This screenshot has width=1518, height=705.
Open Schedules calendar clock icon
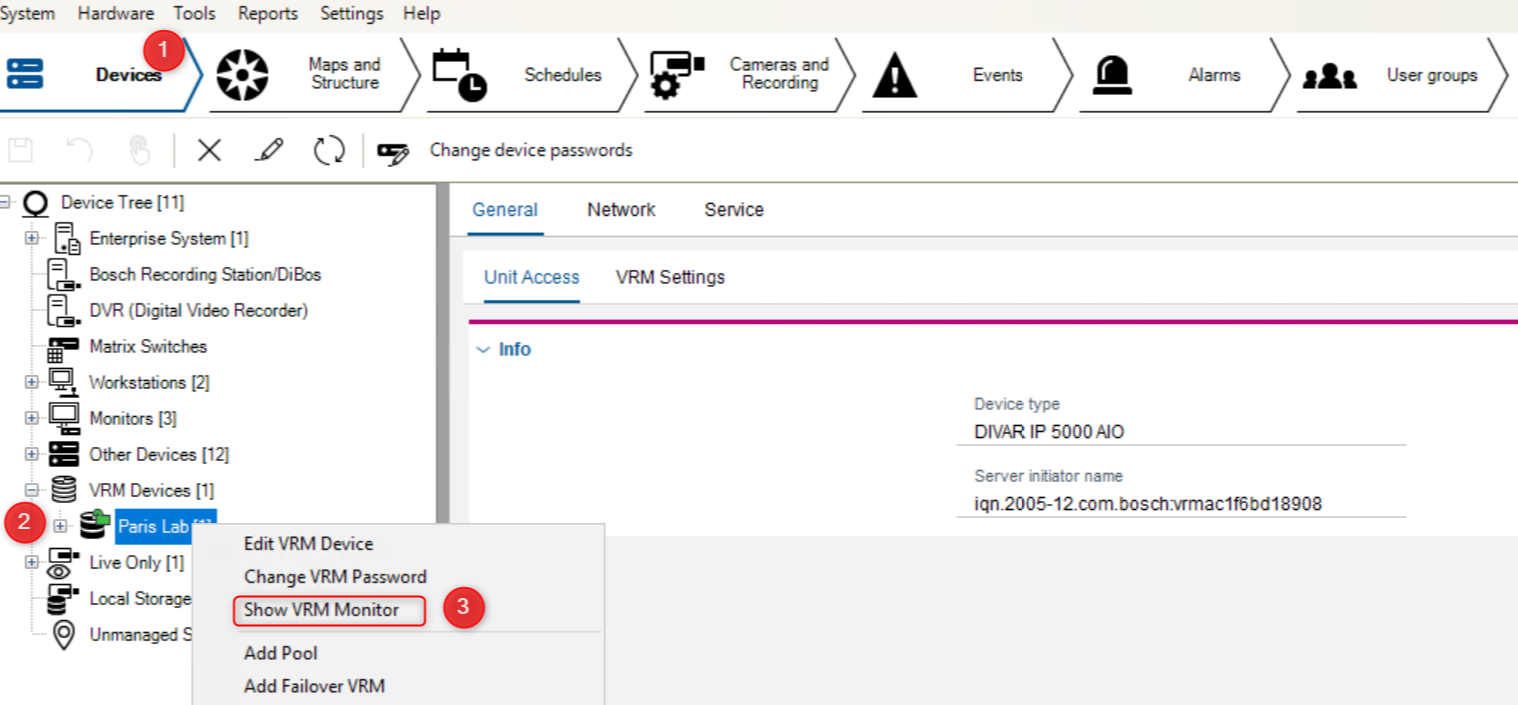(459, 75)
